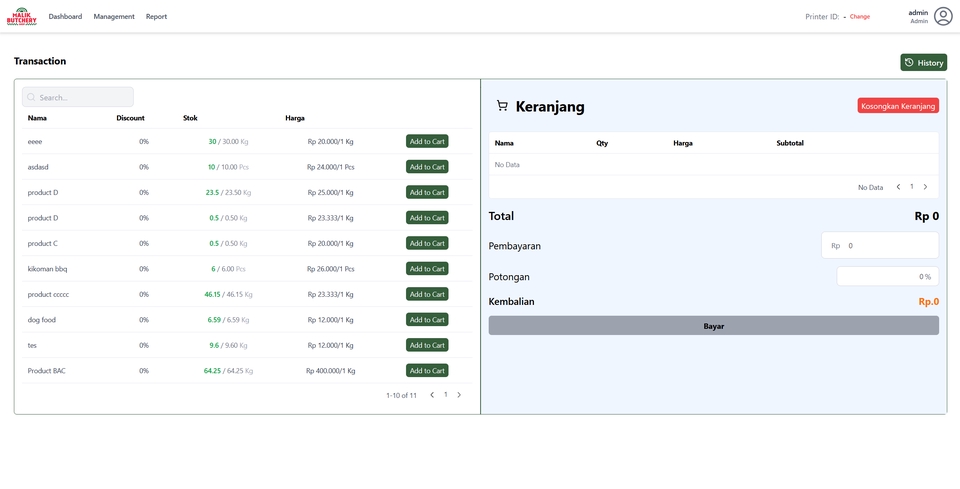Click the search magnifier icon
Viewport: 960px width, 489px height.
(32, 97)
